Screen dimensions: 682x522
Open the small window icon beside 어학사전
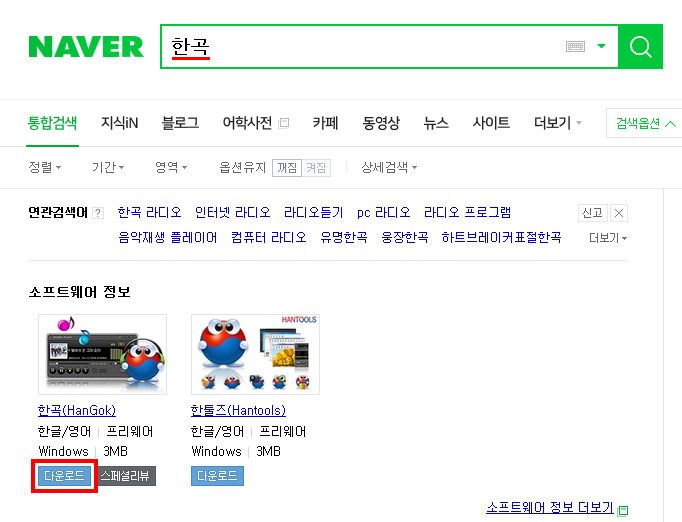click(284, 123)
